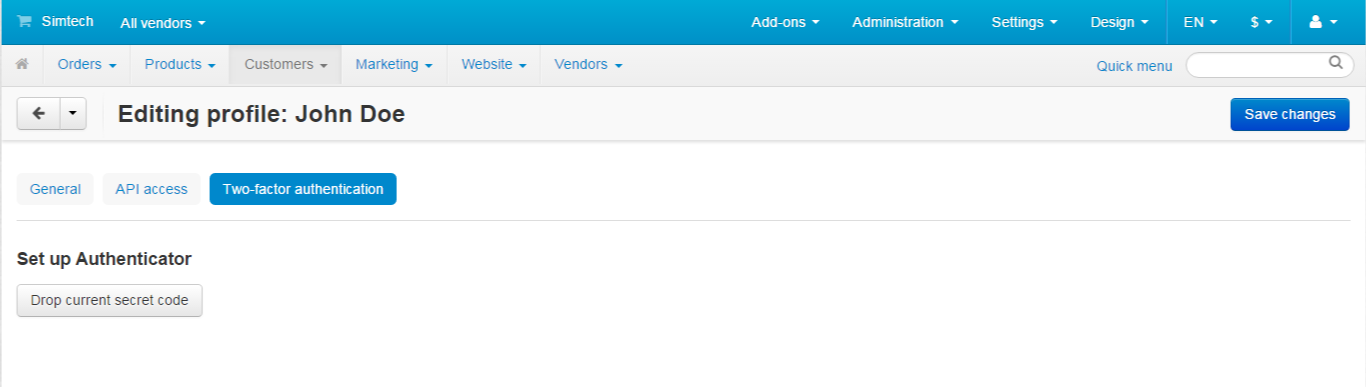
Task: Open the Products menu
Action: tap(180, 64)
